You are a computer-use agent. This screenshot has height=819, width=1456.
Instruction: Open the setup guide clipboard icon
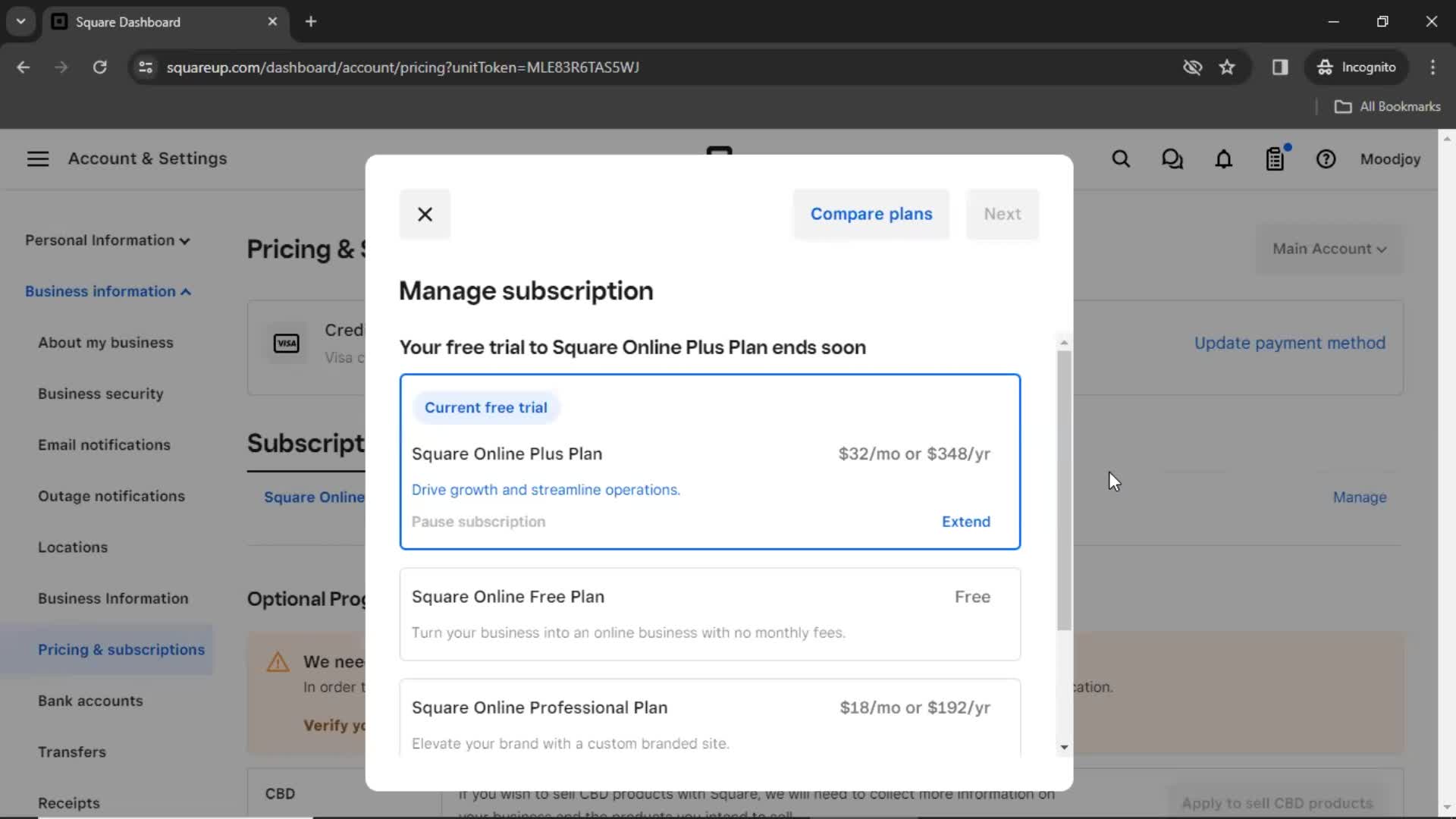click(1276, 158)
